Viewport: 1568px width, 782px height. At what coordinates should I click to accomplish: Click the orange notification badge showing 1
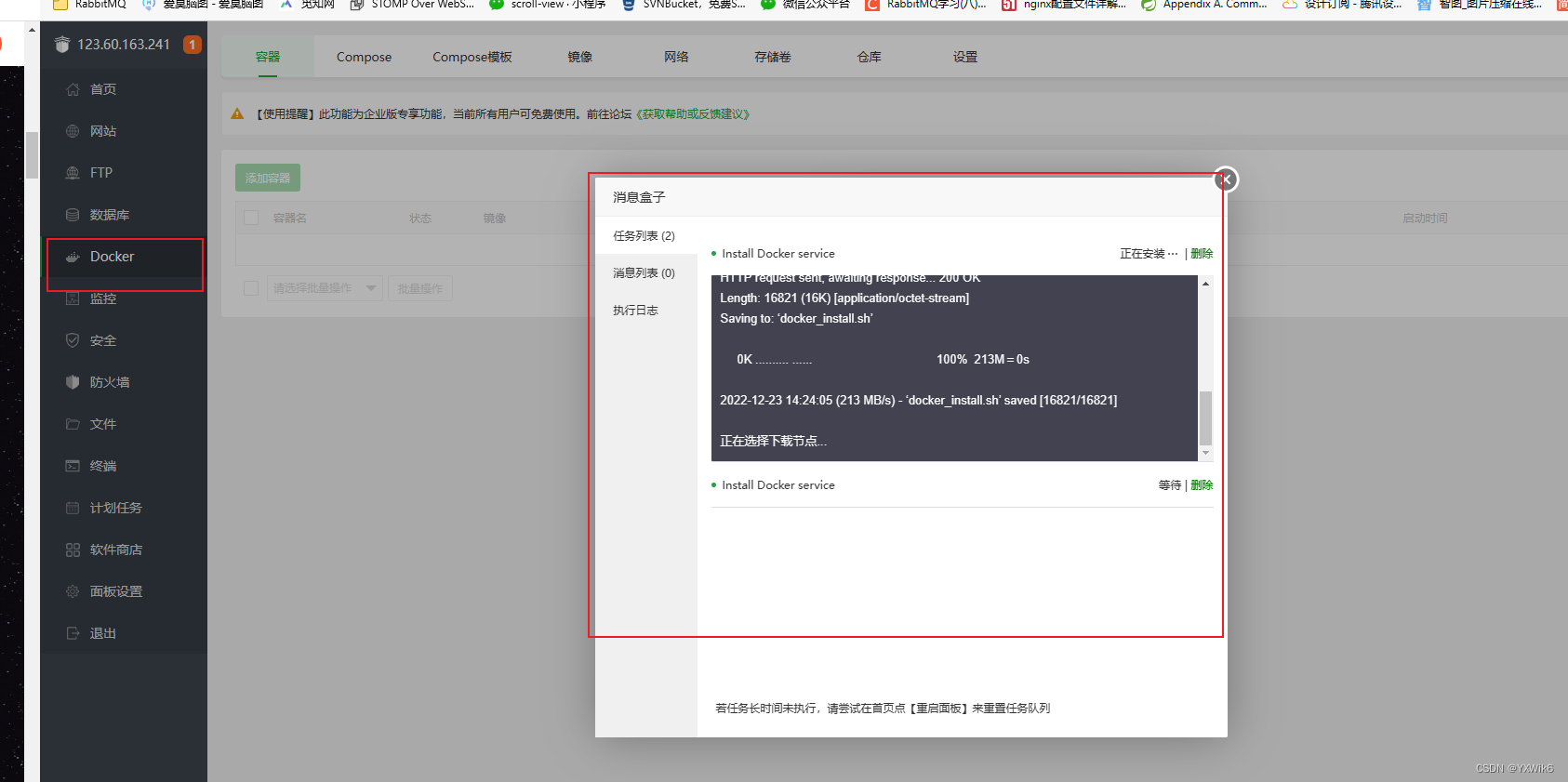(x=193, y=45)
